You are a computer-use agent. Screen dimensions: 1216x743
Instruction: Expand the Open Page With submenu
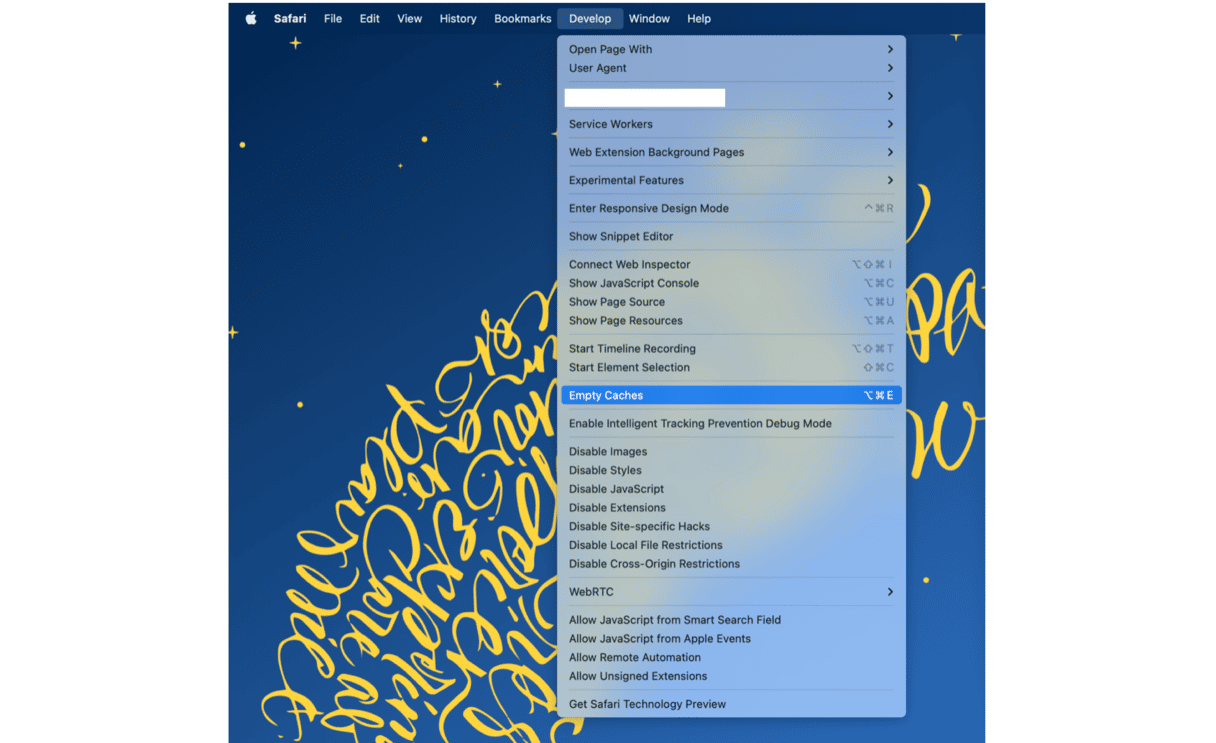[x=731, y=49]
